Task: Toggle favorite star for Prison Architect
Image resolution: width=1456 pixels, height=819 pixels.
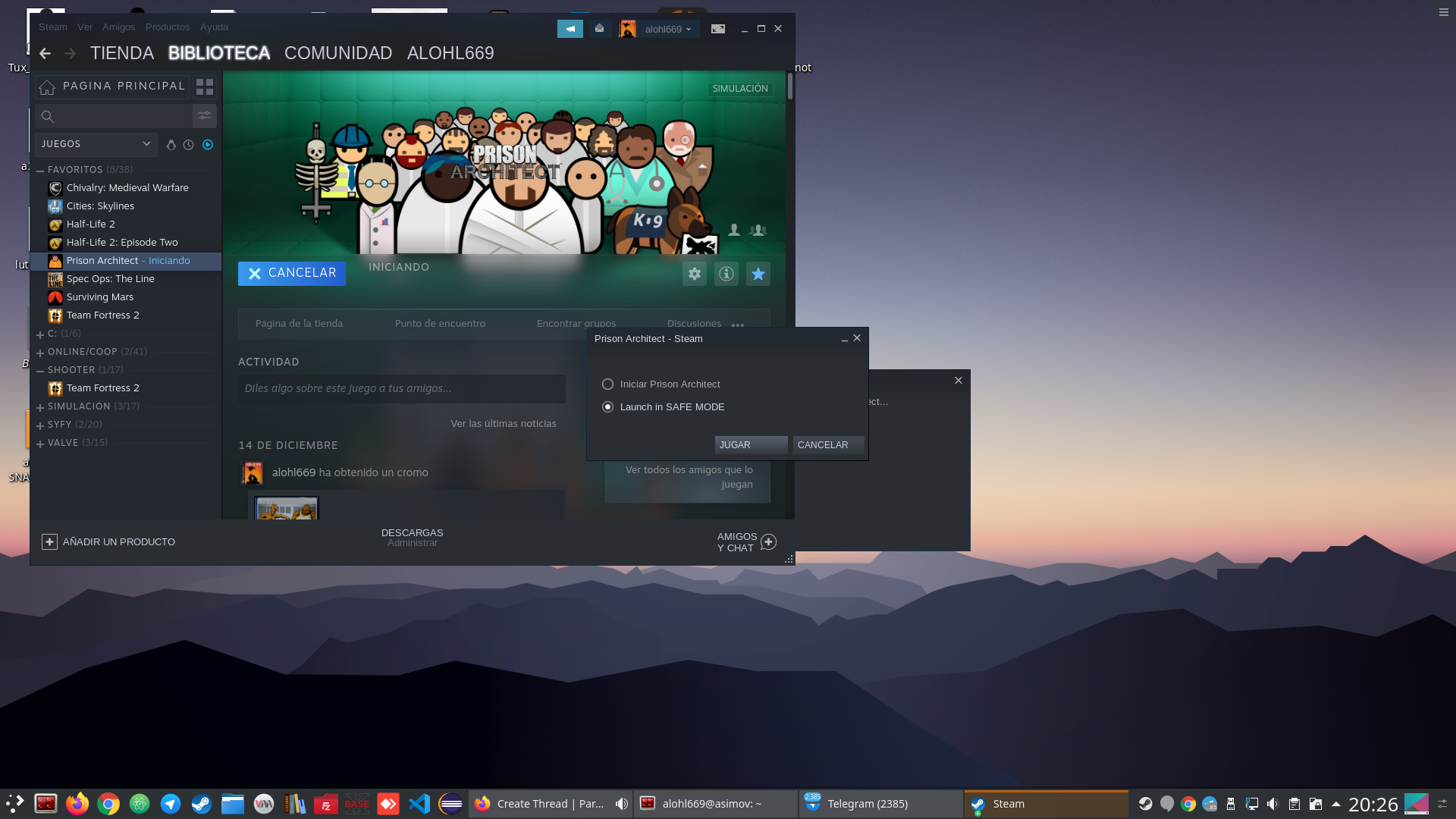Action: click(758, 274)
